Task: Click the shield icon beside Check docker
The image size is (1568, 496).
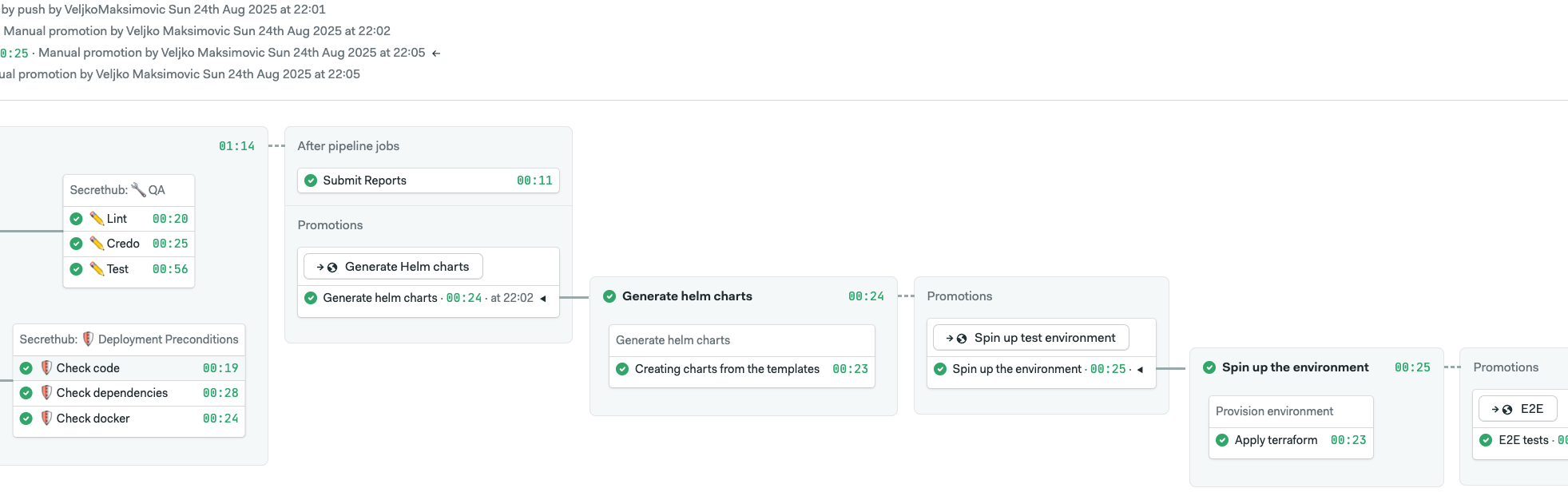Action: pyautogui.click(x=46, y=418)
